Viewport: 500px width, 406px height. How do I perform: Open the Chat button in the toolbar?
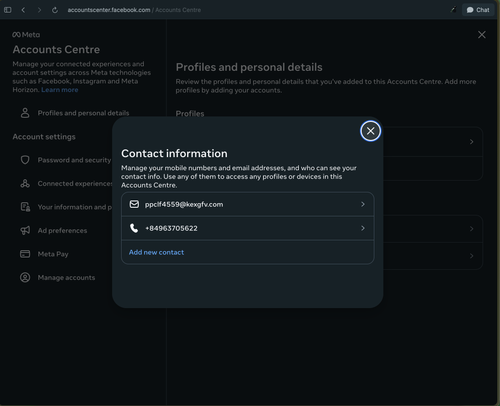coord(478,10)
